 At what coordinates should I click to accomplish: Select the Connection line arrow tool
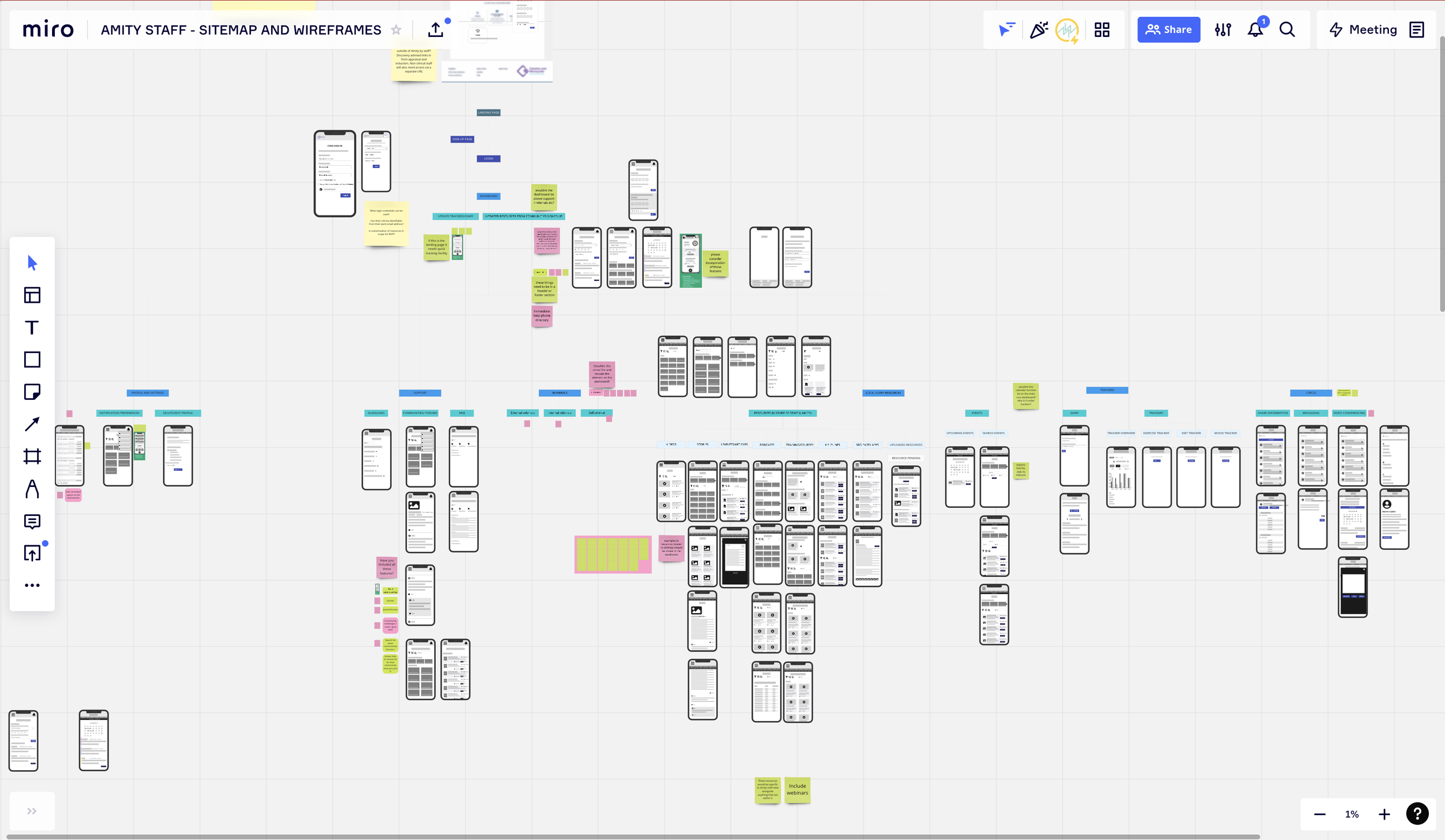(32, 425)
